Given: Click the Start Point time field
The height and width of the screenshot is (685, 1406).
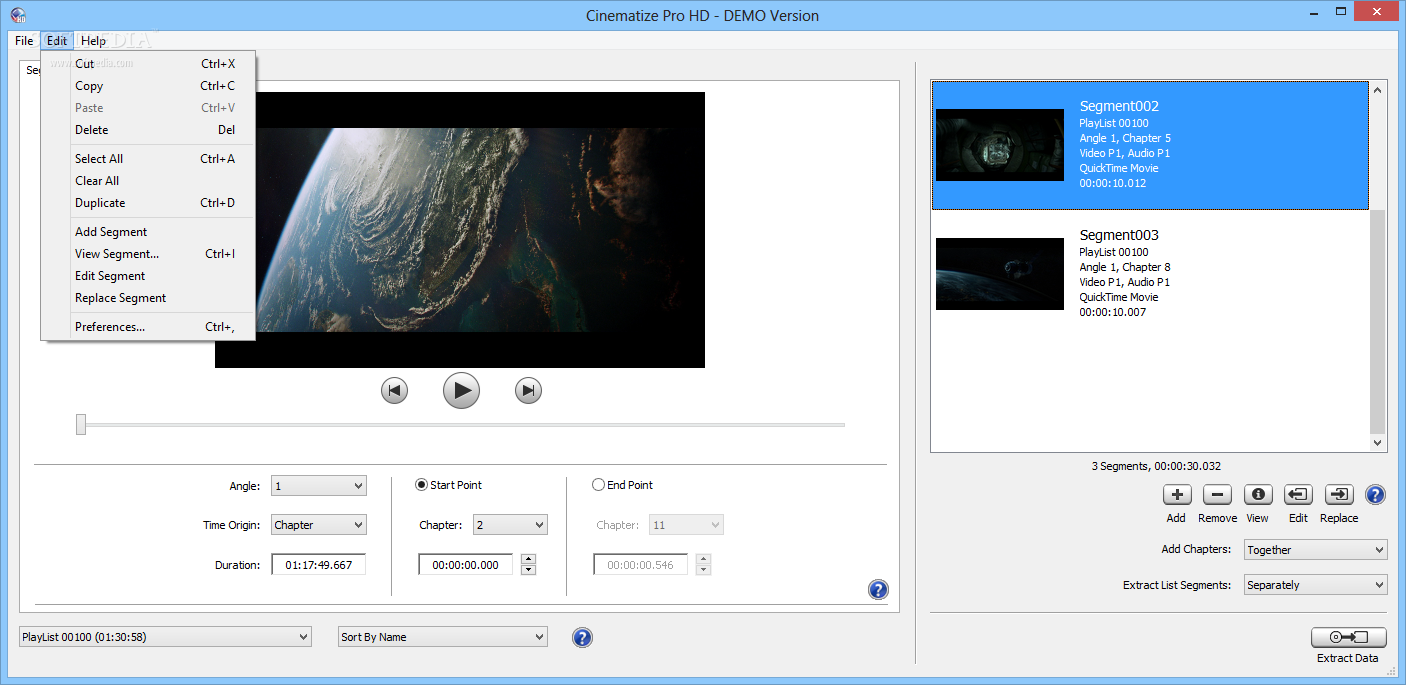Looking at the screenshot, I should 466,565.
